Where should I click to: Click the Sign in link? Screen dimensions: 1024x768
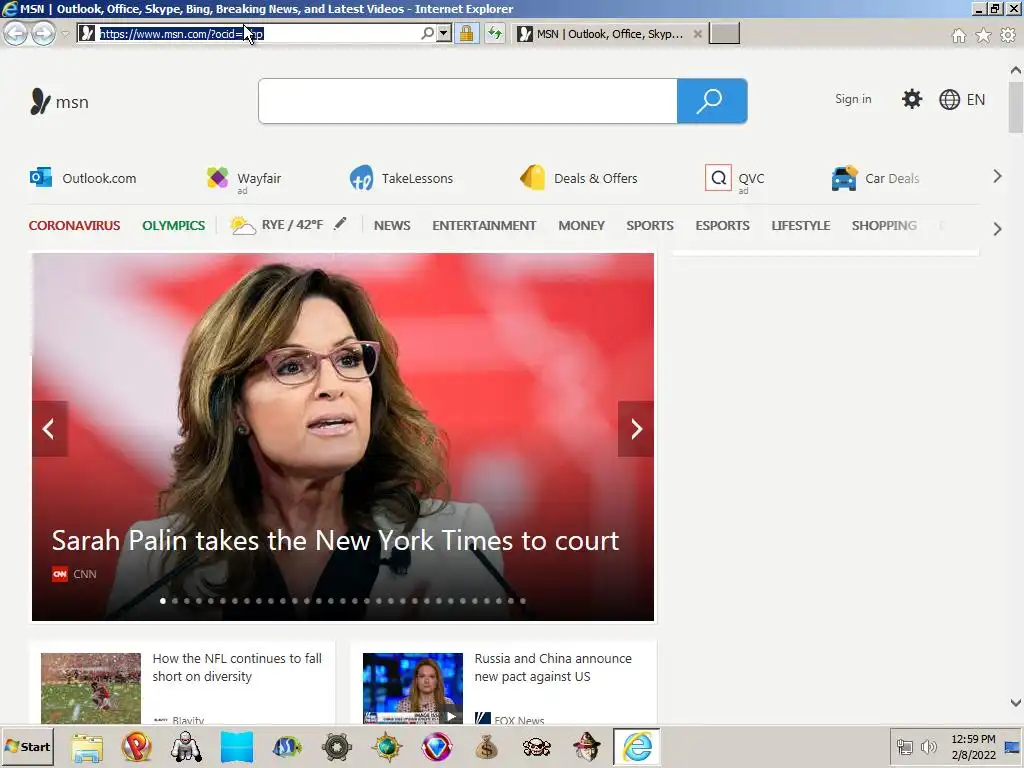[853, 99]
